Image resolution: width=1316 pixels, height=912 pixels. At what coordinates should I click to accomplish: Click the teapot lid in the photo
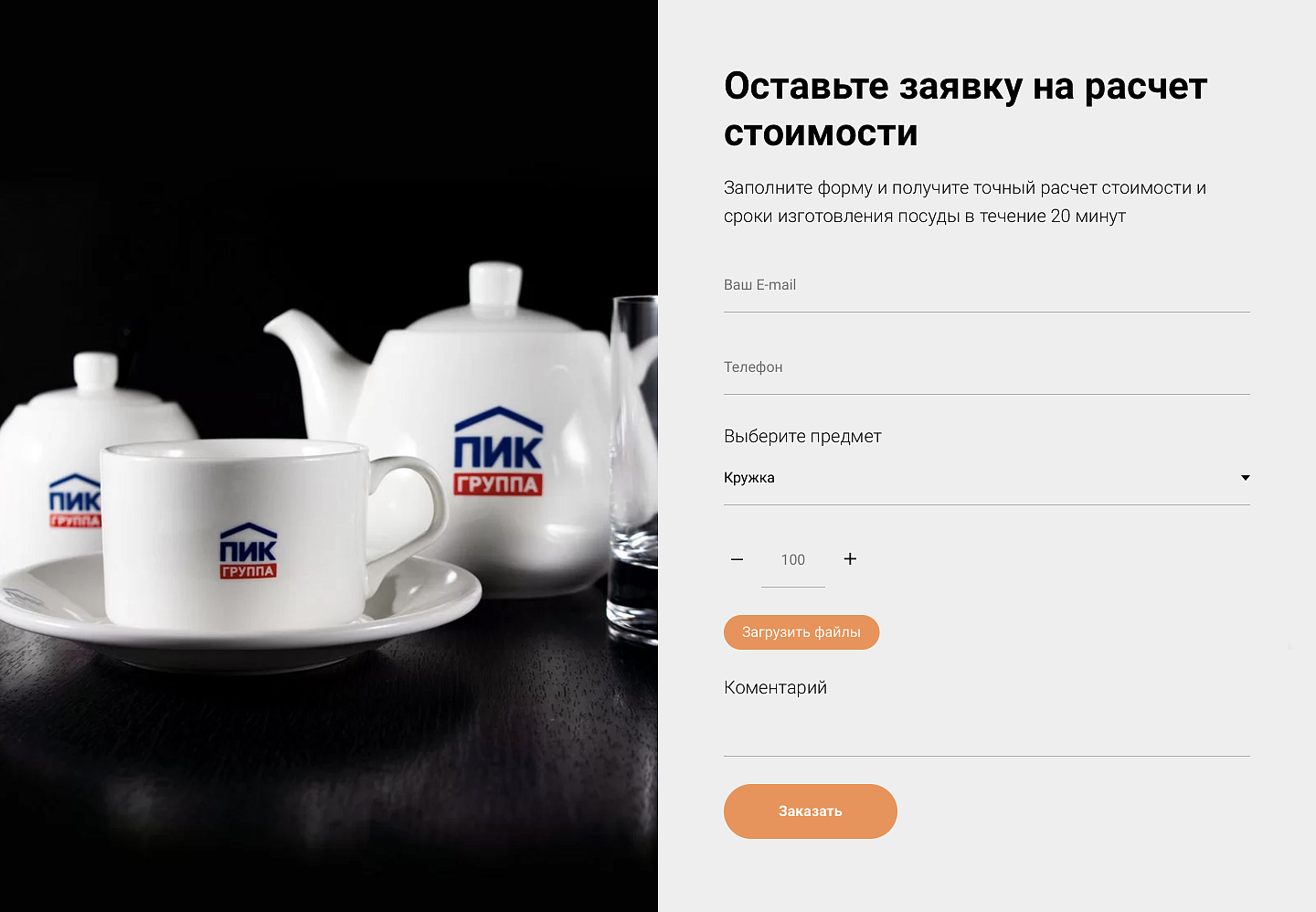[494, 291]
